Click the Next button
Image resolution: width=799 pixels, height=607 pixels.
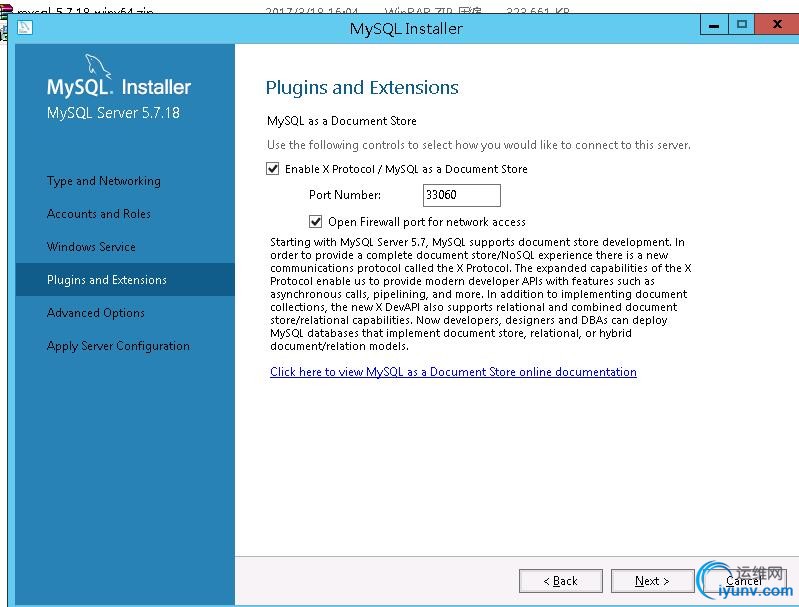pos(652,581)
